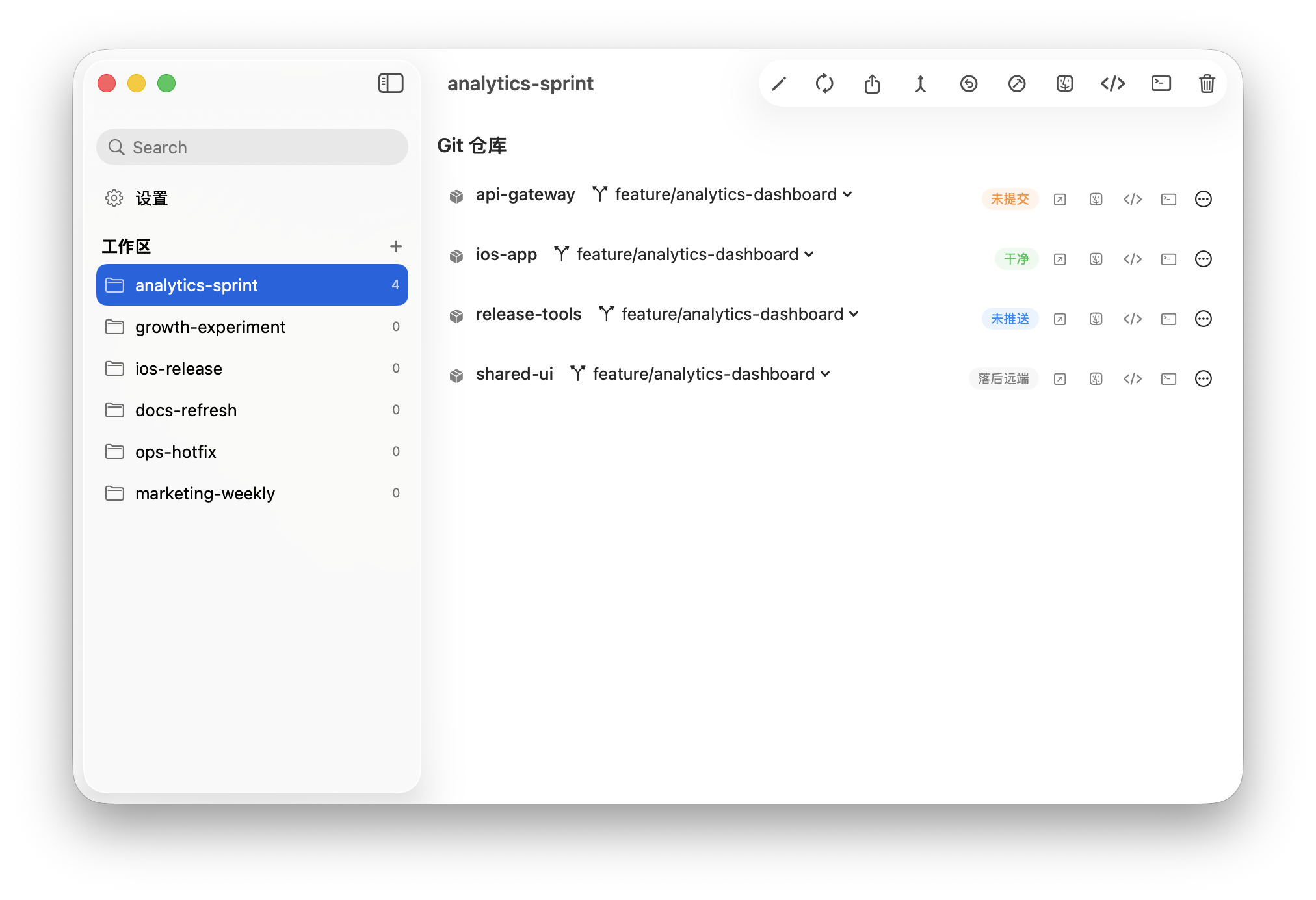Select the growth-experiment workspace
This screenshot has height=900, width=1316.
click(210, 326)
